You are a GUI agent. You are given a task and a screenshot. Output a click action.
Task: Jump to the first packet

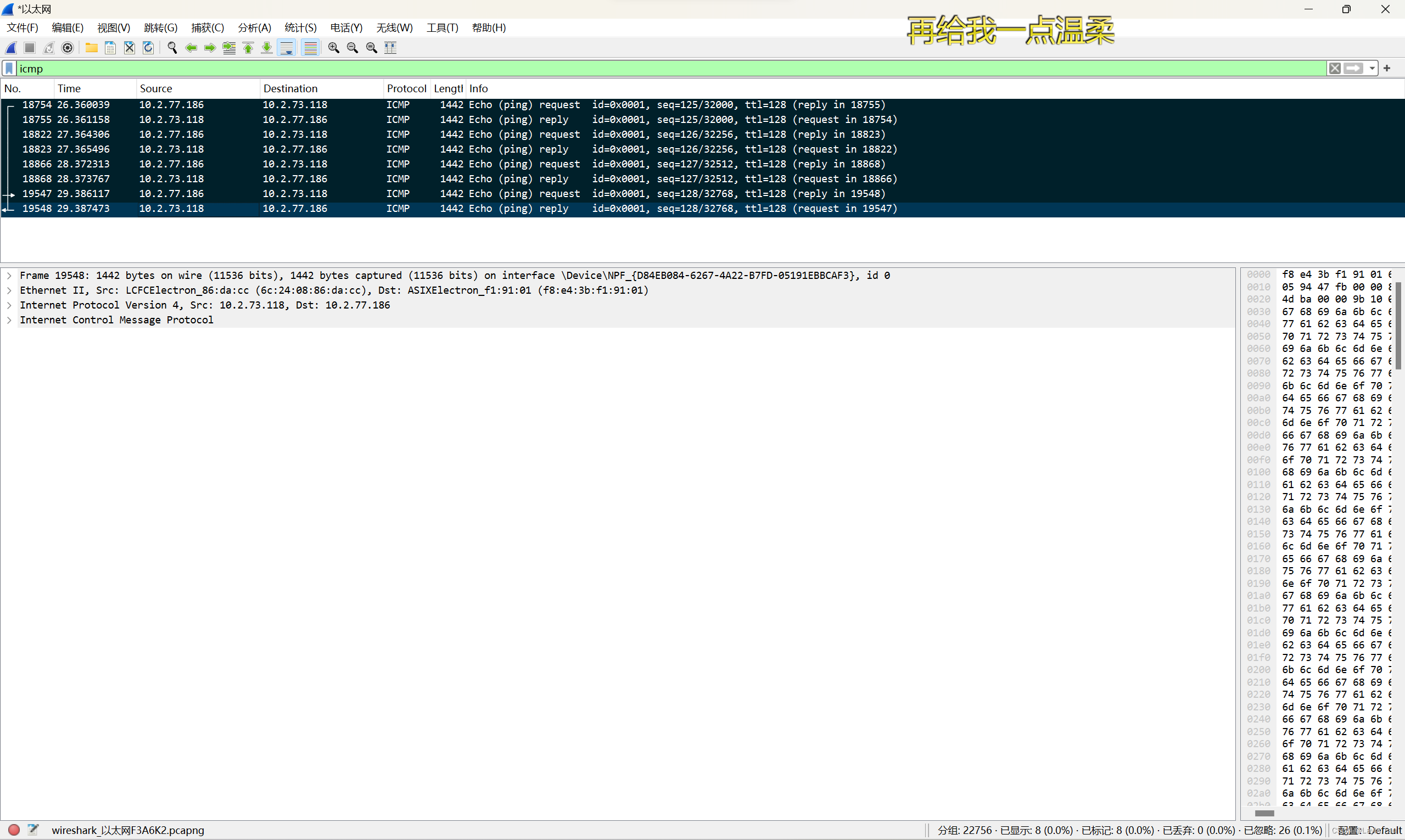248,48
